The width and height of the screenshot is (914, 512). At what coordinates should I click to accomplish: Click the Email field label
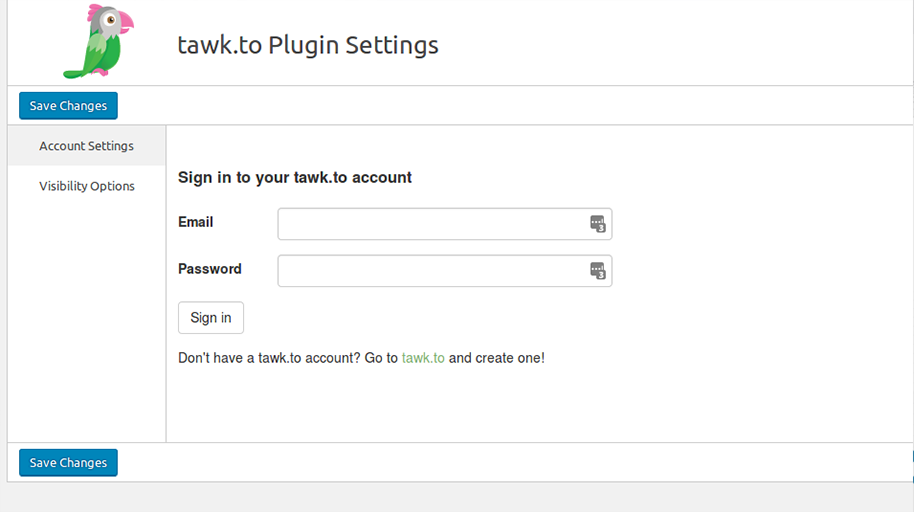195,222
